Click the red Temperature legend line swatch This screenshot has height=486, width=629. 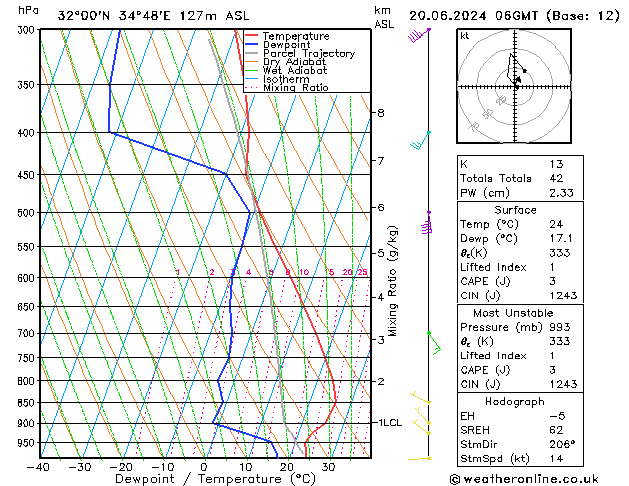tap(251, 36)
